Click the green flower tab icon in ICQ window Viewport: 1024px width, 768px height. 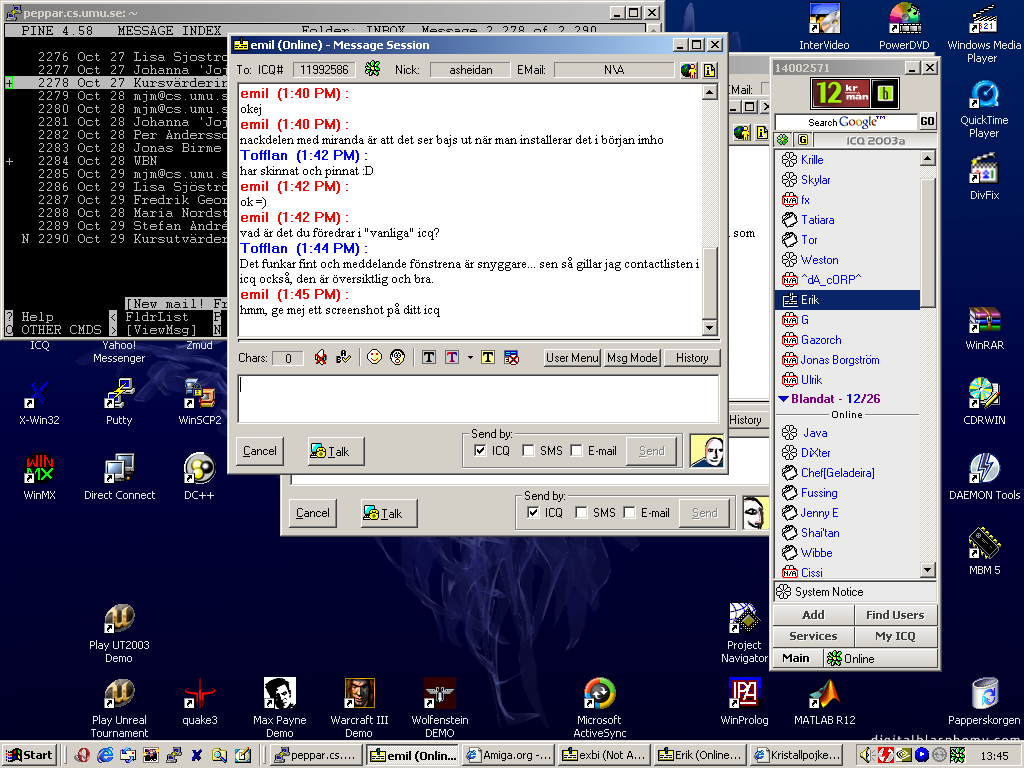pyautogui.click(x=783, y=140)
